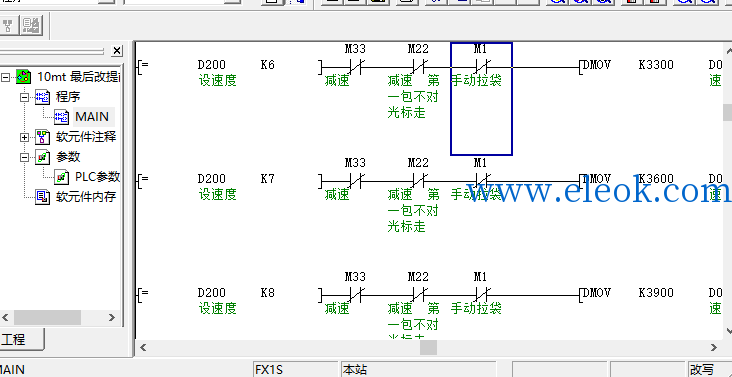This screenshot has width=732, height=377.
Task: Click the ladder editor's horizontal scrollbar right arrow
Action: point(713,348)
